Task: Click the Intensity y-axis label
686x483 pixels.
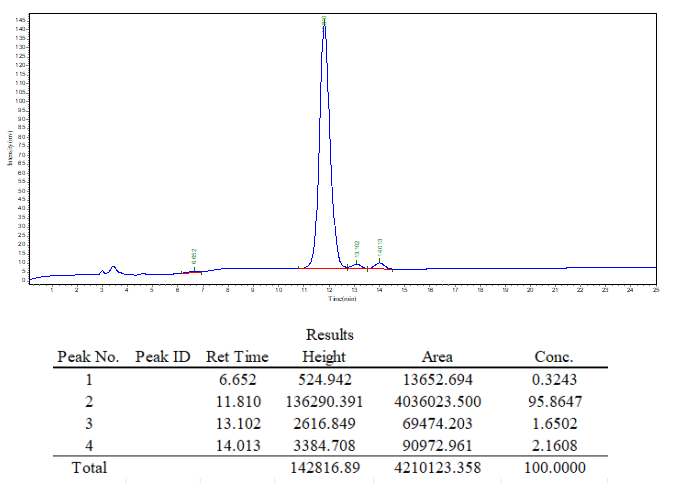Action: 10,148
